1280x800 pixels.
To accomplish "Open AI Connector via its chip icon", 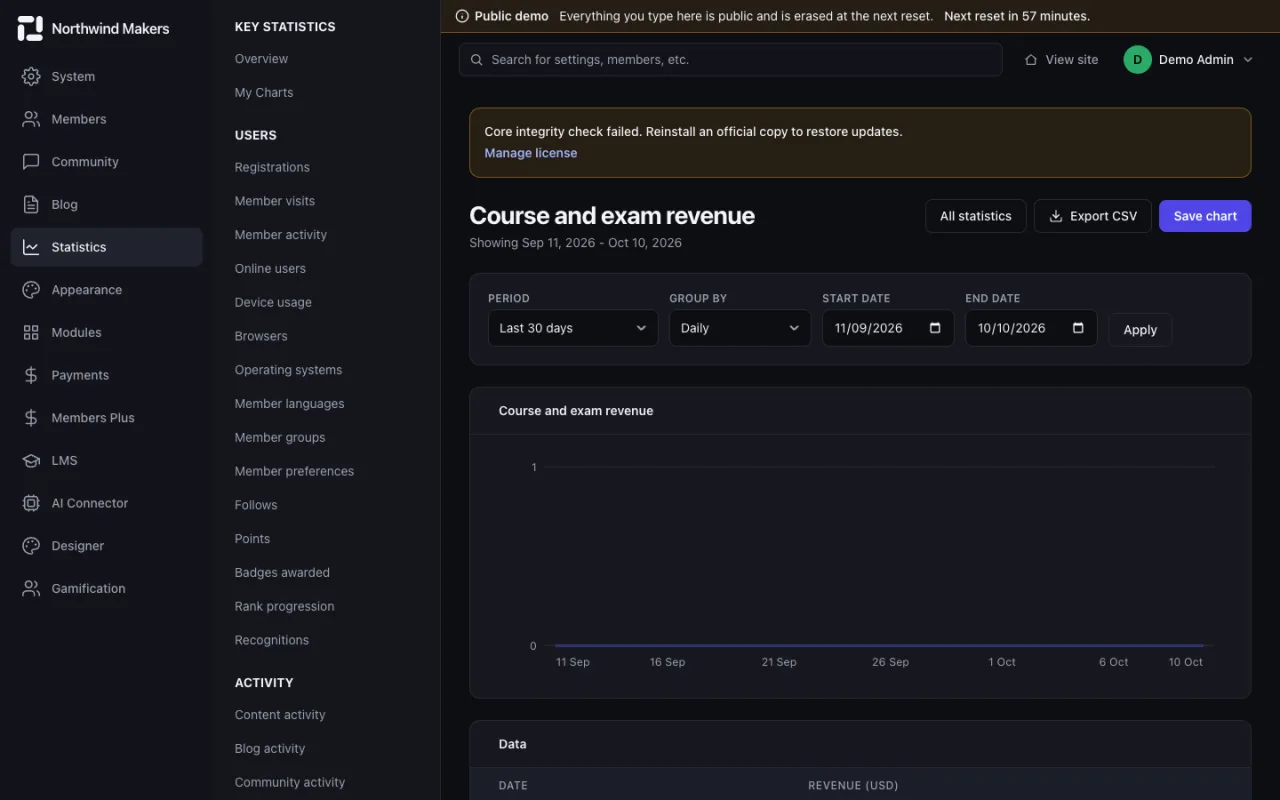I will click(31, 503).
